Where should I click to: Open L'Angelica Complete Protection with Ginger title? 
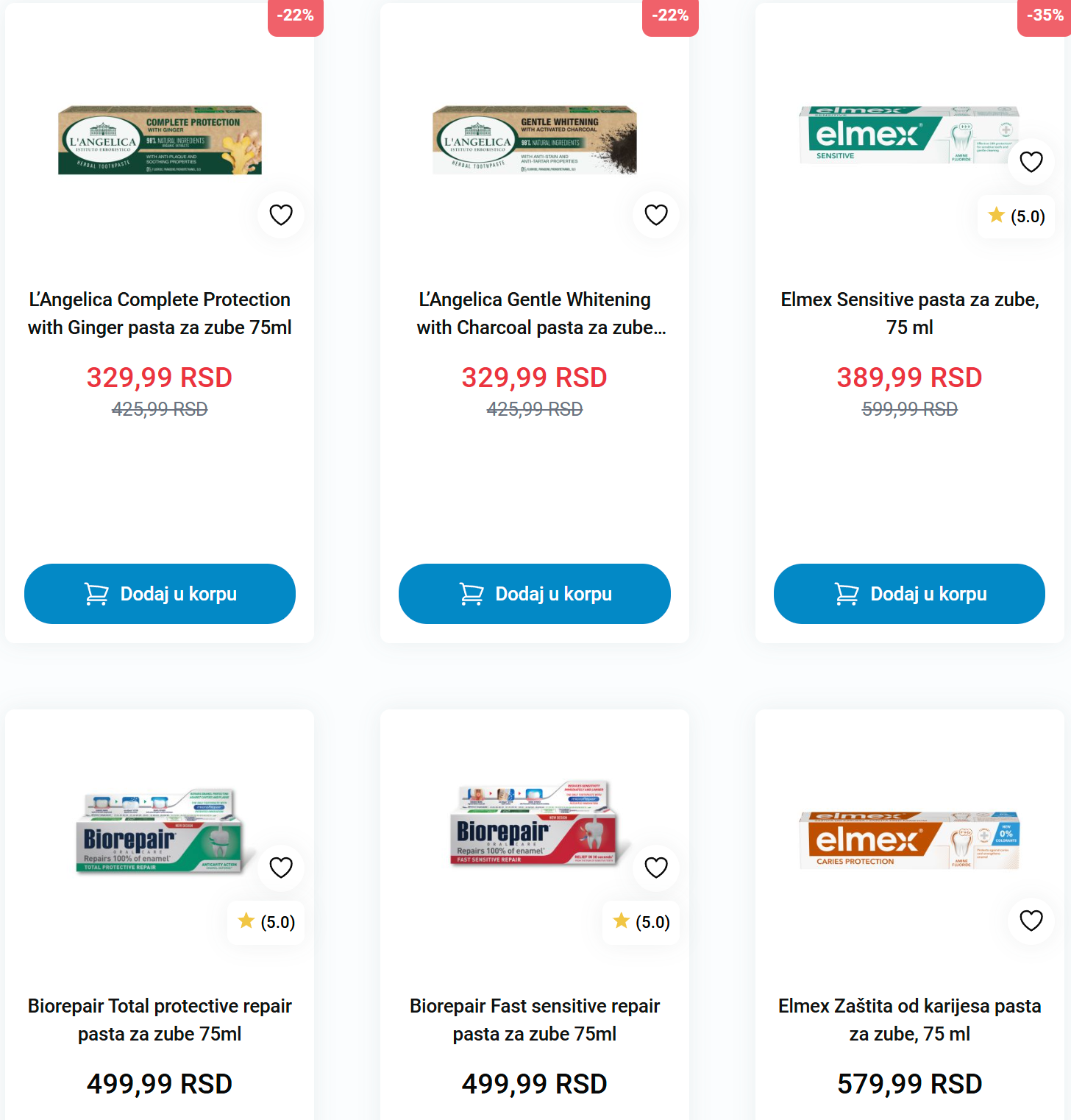160,313
